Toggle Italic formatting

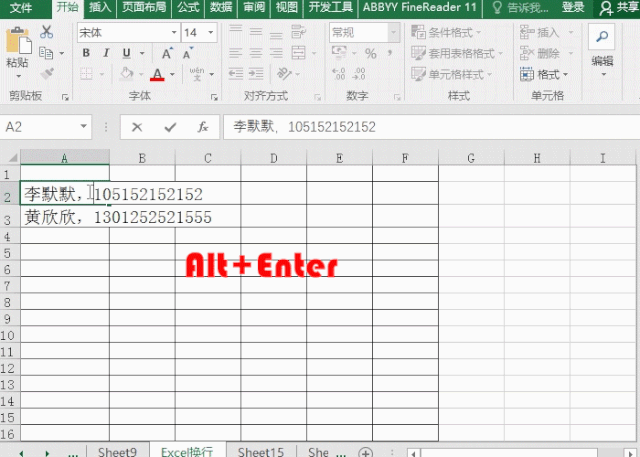coord(107,53)
